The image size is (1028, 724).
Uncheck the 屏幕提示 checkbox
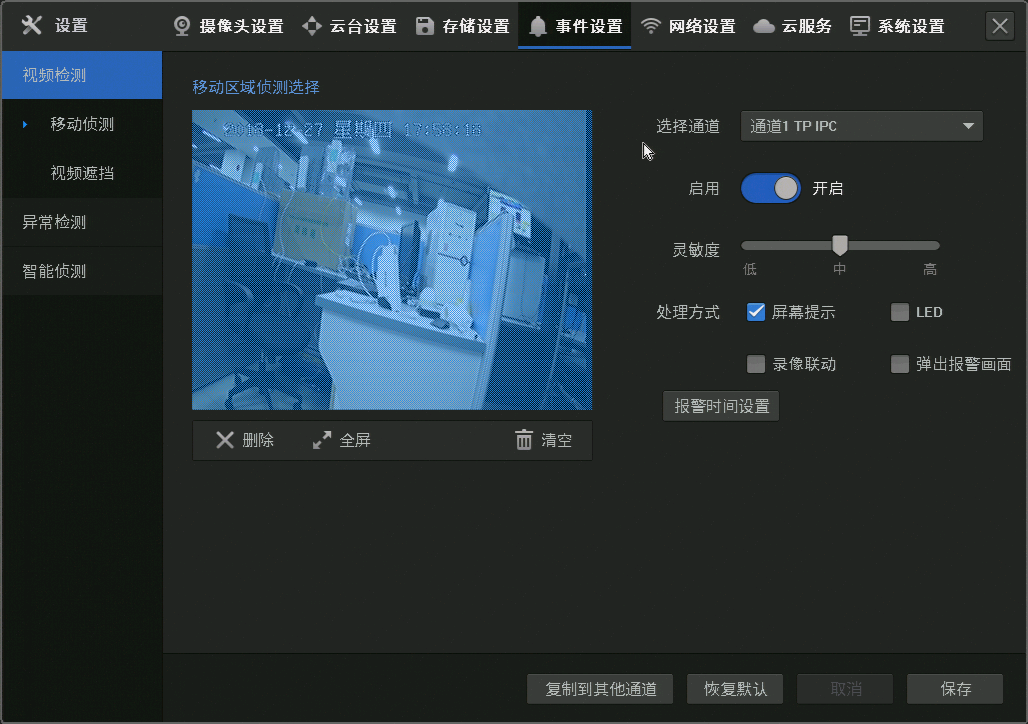756,312
